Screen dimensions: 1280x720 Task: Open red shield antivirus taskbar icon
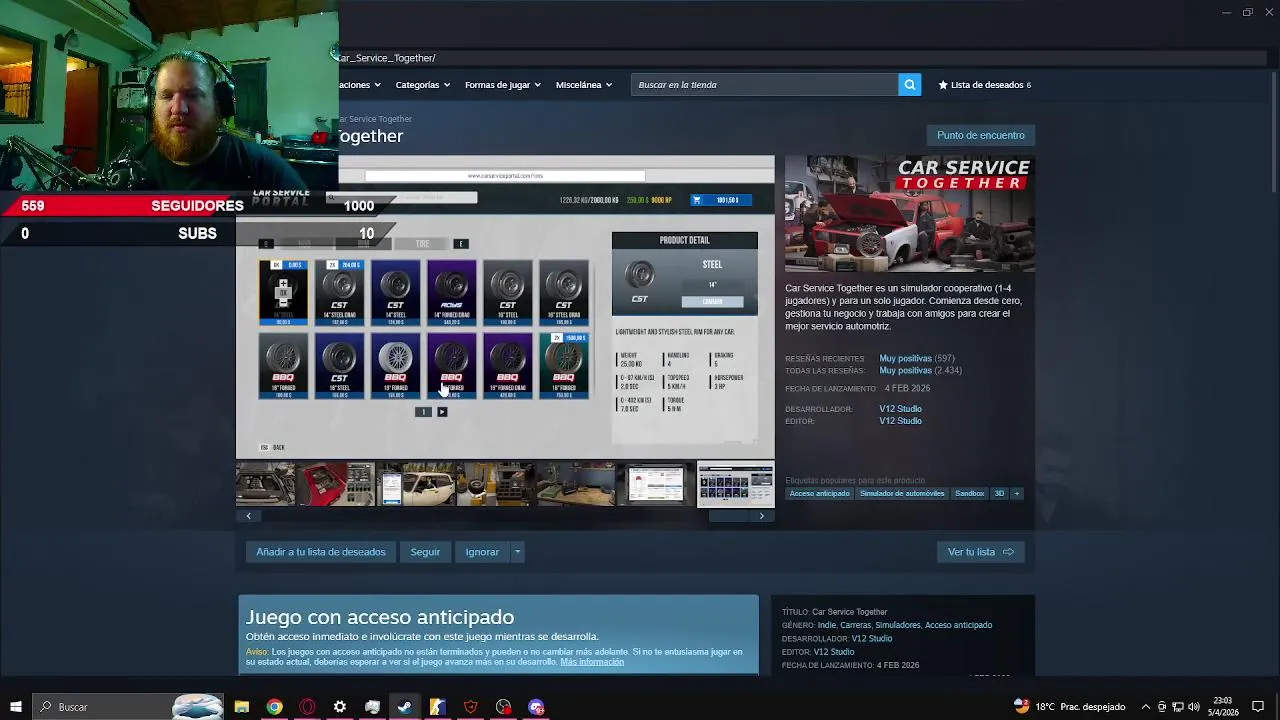pos(470,707)
